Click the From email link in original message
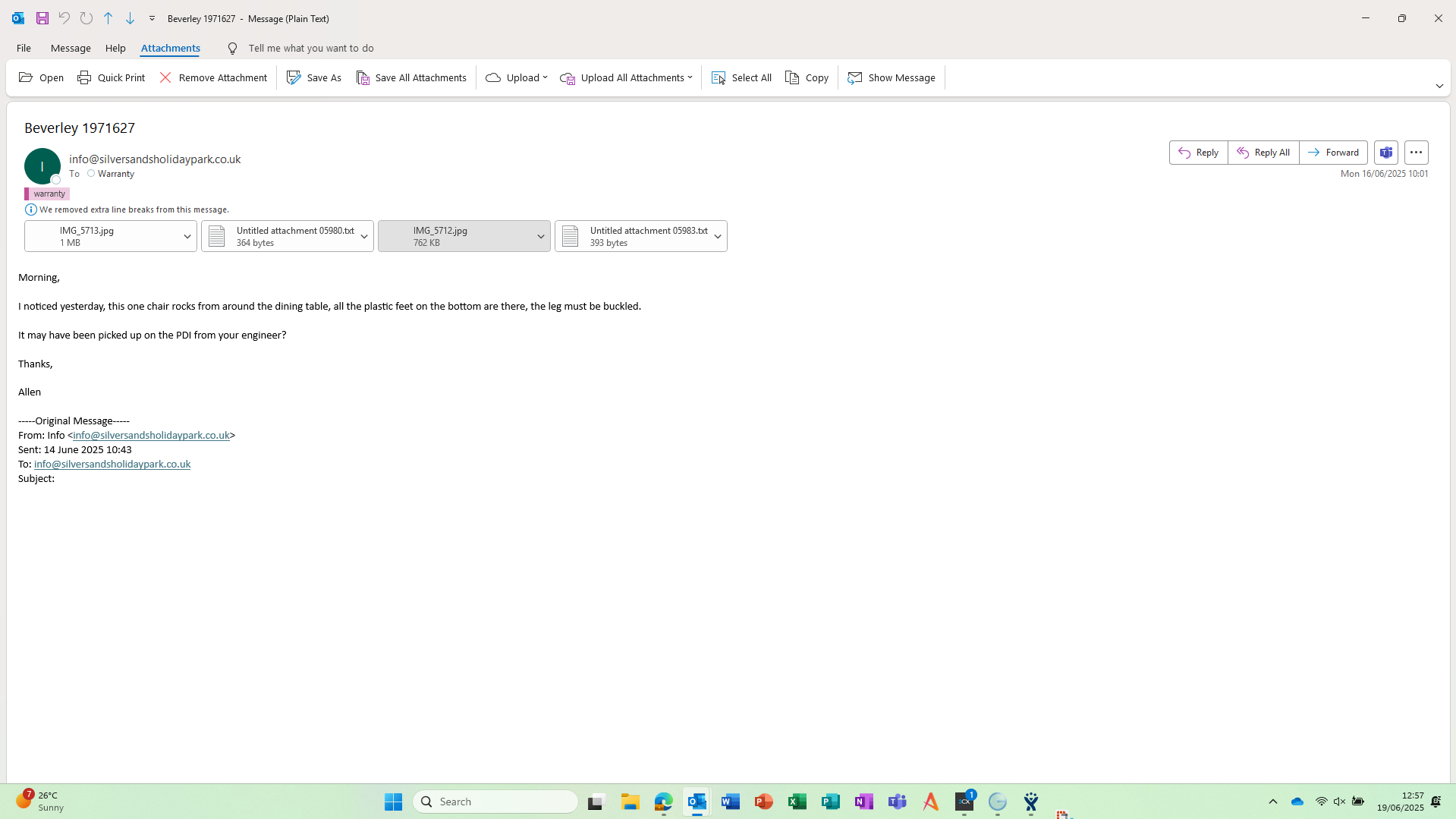The image size is (1456, 819). tap(151, 435)
